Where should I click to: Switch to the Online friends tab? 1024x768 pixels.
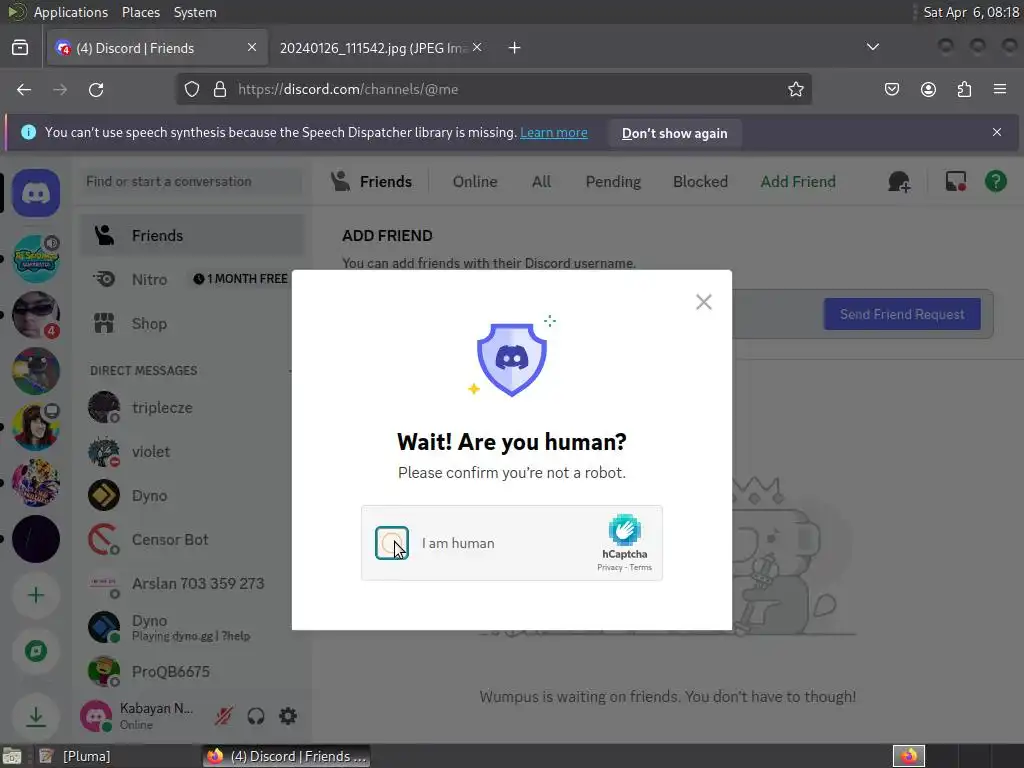tap(475, 182)
